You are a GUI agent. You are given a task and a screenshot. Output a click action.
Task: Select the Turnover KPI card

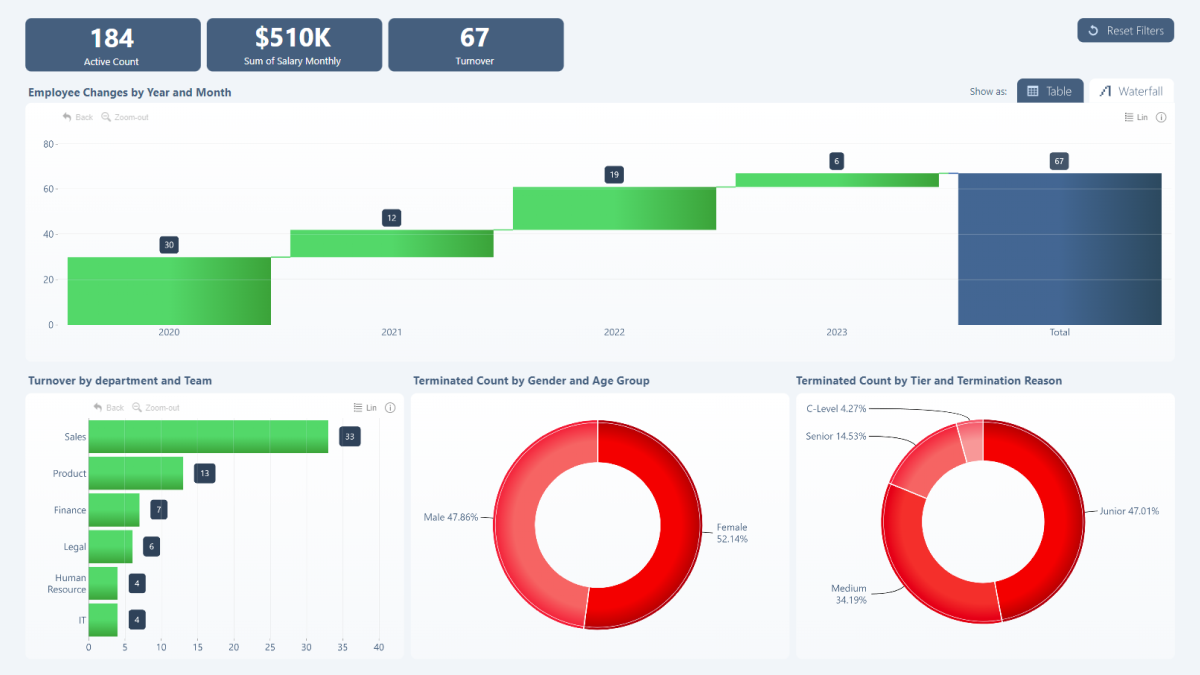click(x=475, y=45)
